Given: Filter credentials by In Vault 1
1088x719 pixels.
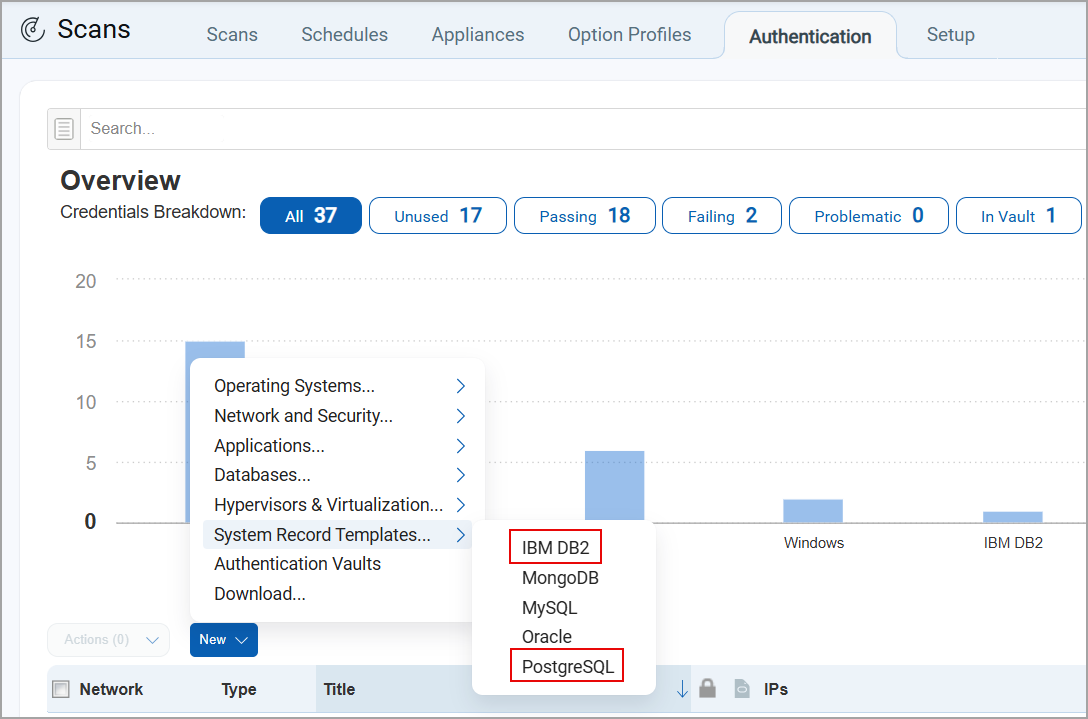Looking at the screenshot, I should 1019,215.
